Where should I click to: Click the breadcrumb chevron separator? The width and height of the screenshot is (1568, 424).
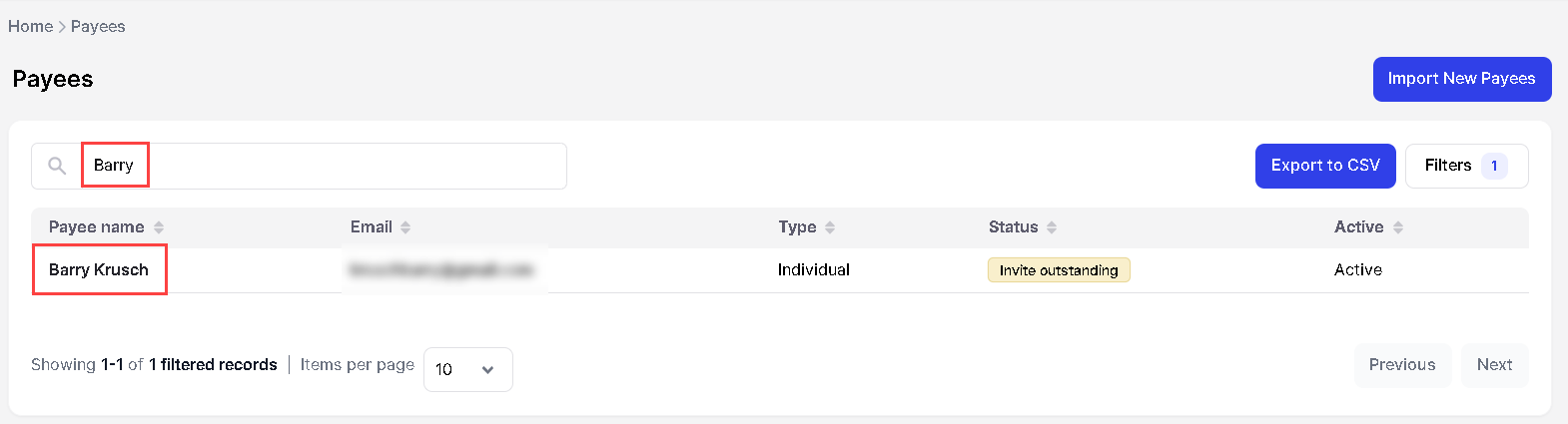point(62,27)
